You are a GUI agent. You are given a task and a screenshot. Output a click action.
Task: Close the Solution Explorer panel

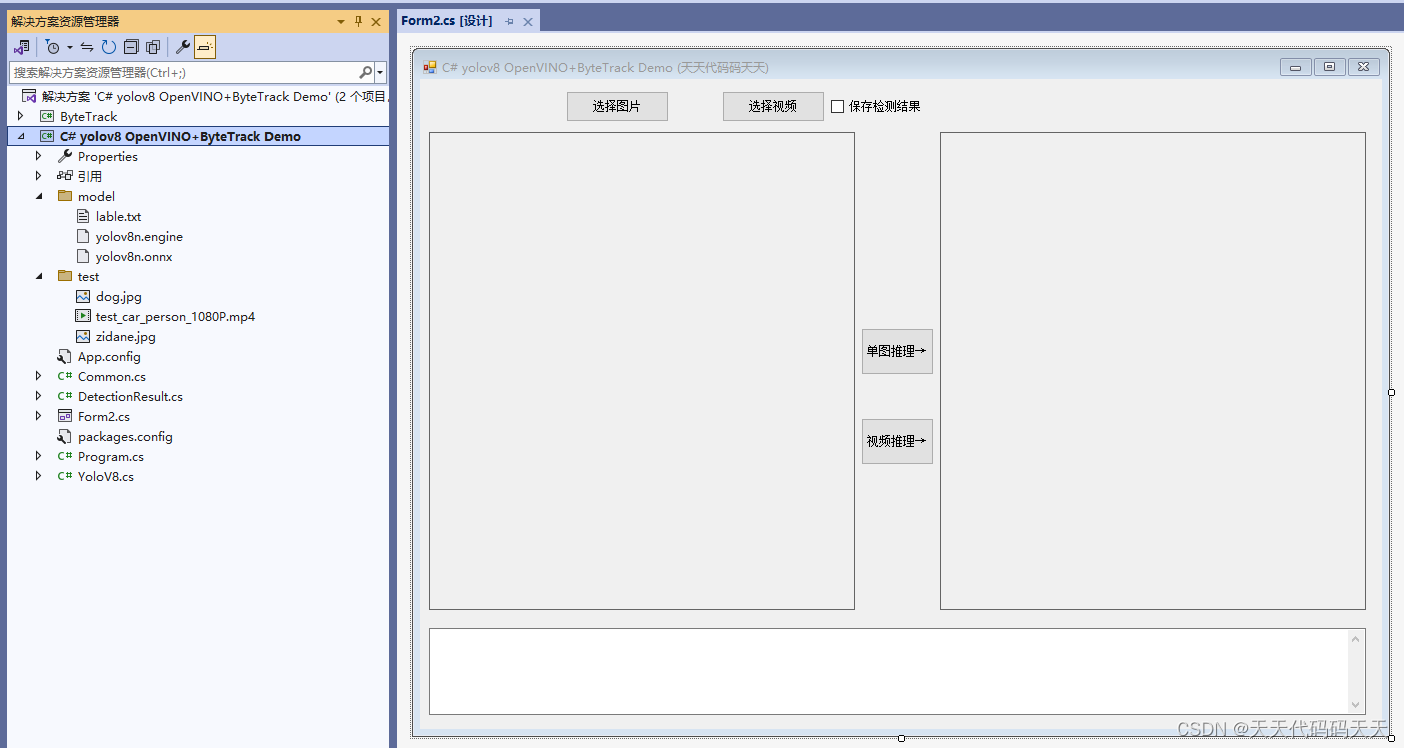coord(376,21)
